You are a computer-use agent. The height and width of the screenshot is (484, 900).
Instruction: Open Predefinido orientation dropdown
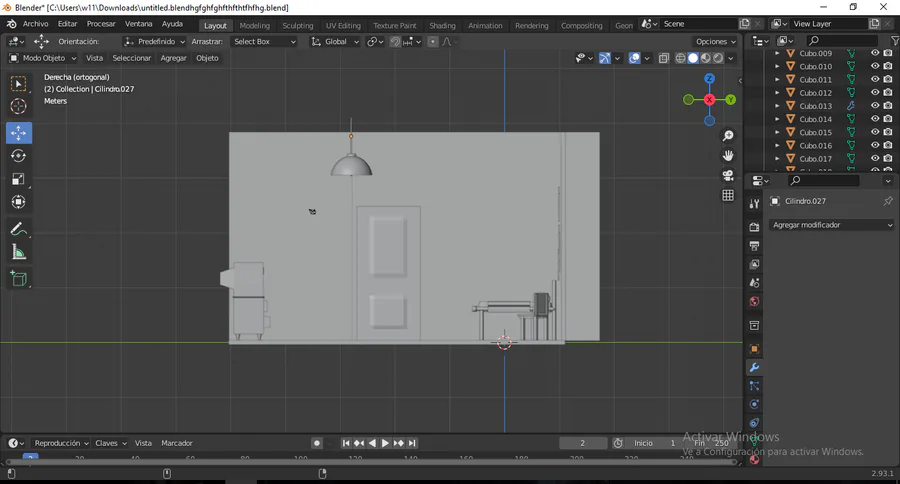point(154,41)
